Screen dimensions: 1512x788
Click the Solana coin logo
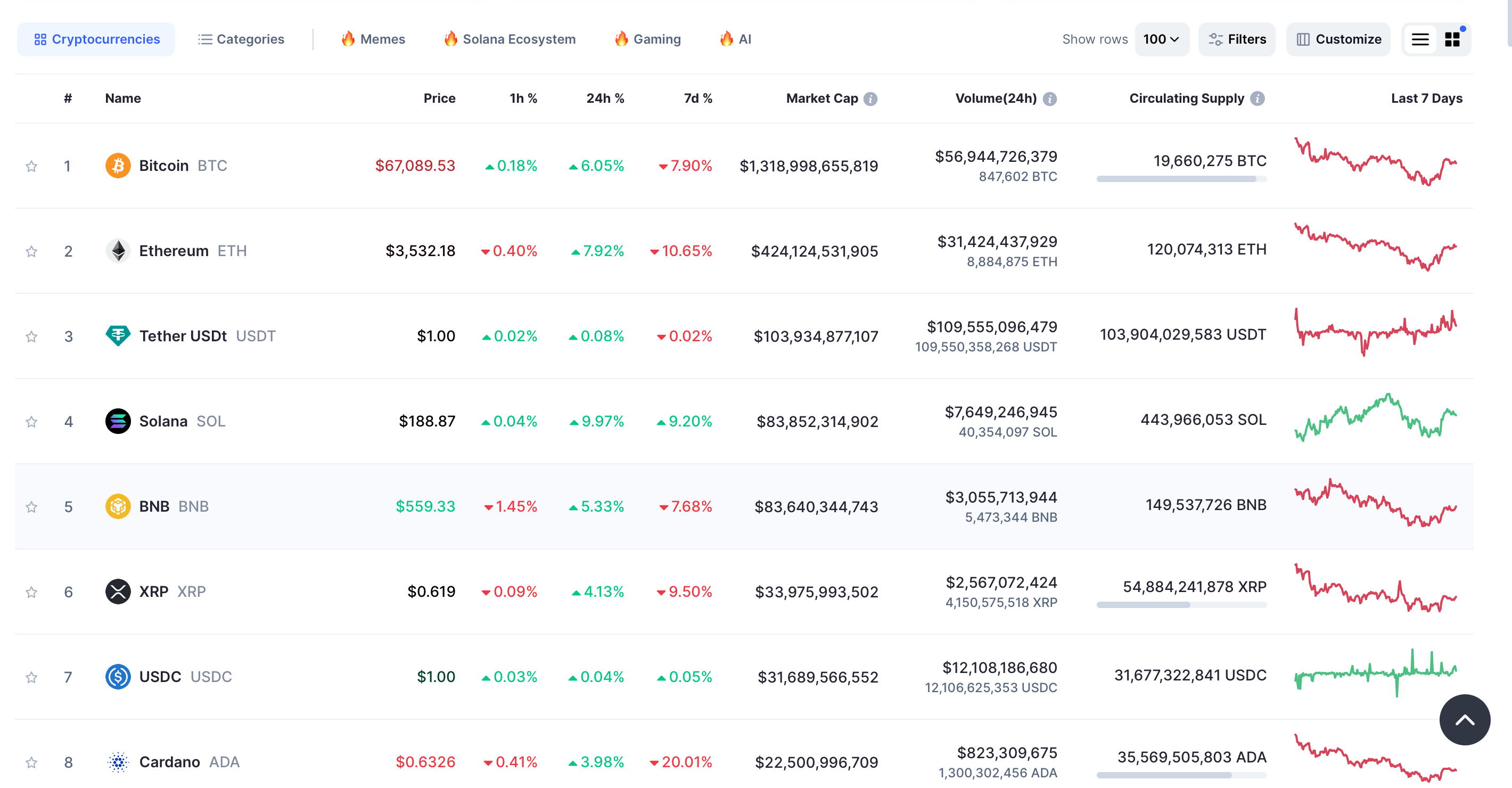118,421
